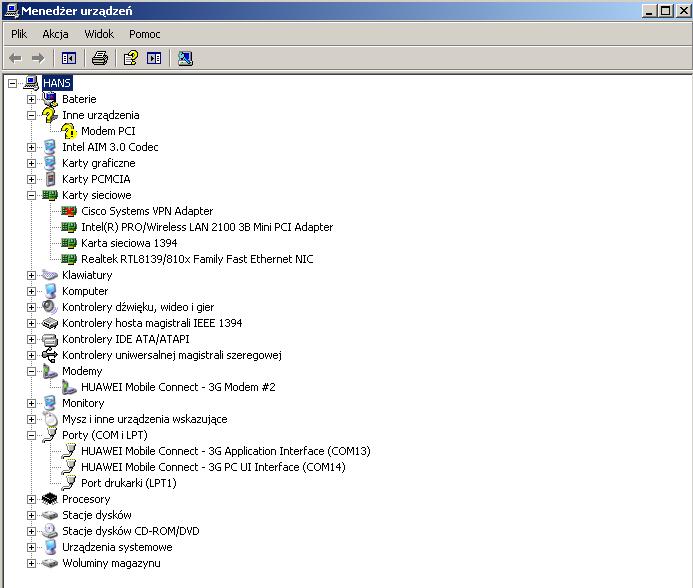Click the Cisco Systems VPN Adapter icon
Image resolution: width=693 pixels, height=588 pixels.
pos(69,211)
